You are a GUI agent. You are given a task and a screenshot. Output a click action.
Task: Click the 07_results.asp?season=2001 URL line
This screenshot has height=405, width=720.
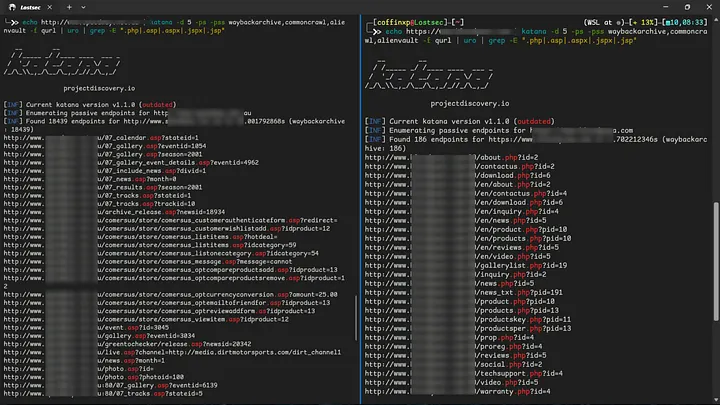point(103,187)
